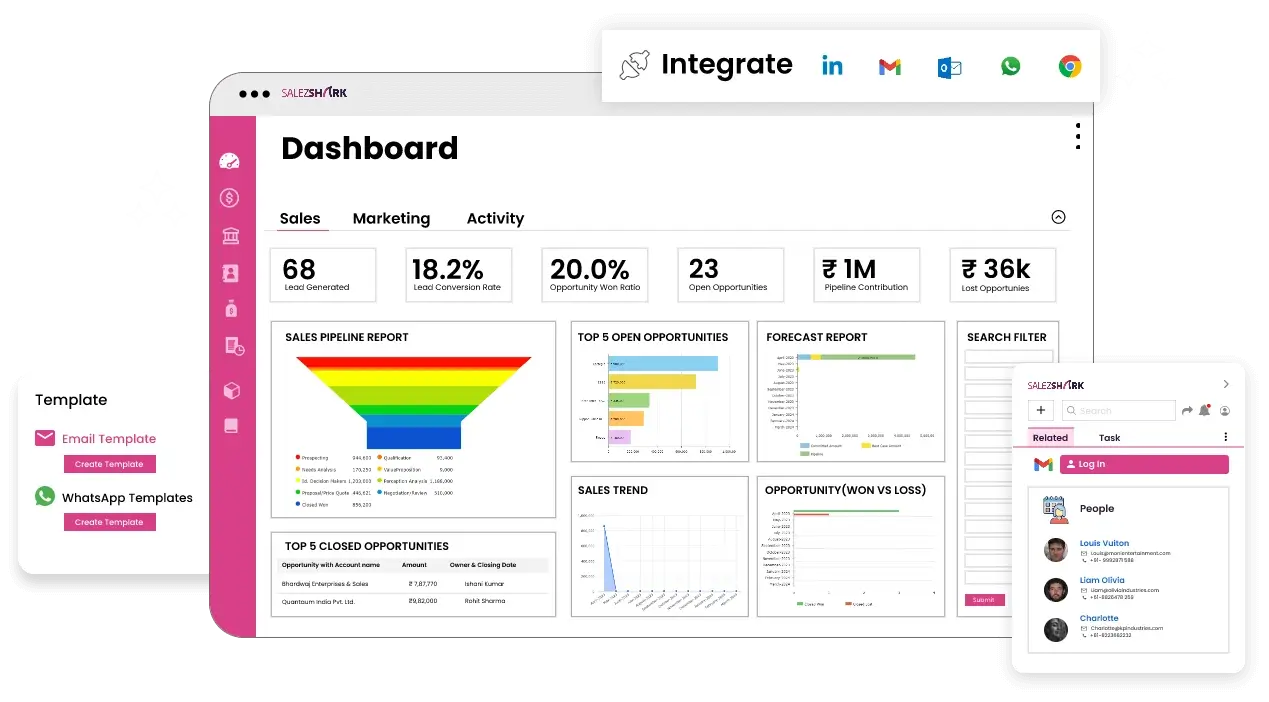
Task: Click the plus button in the SalezShark side panel
Action: coord(1041,410)
